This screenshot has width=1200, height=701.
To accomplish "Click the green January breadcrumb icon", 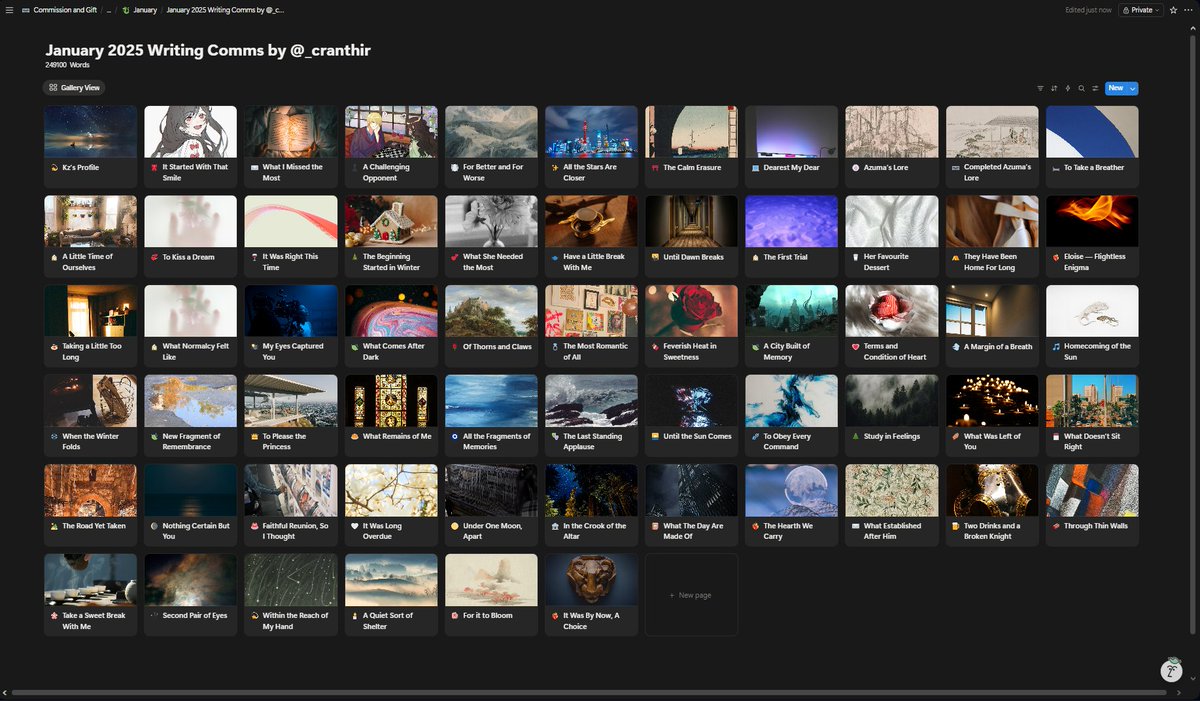I will [x=126, y=10].
